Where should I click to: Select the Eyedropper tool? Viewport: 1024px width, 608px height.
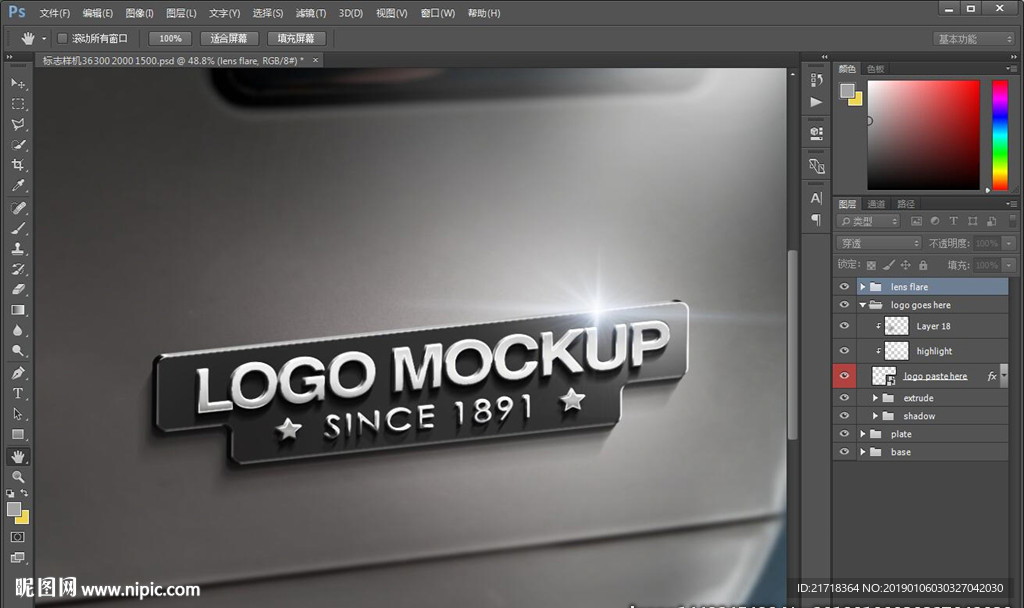(18, 185)
